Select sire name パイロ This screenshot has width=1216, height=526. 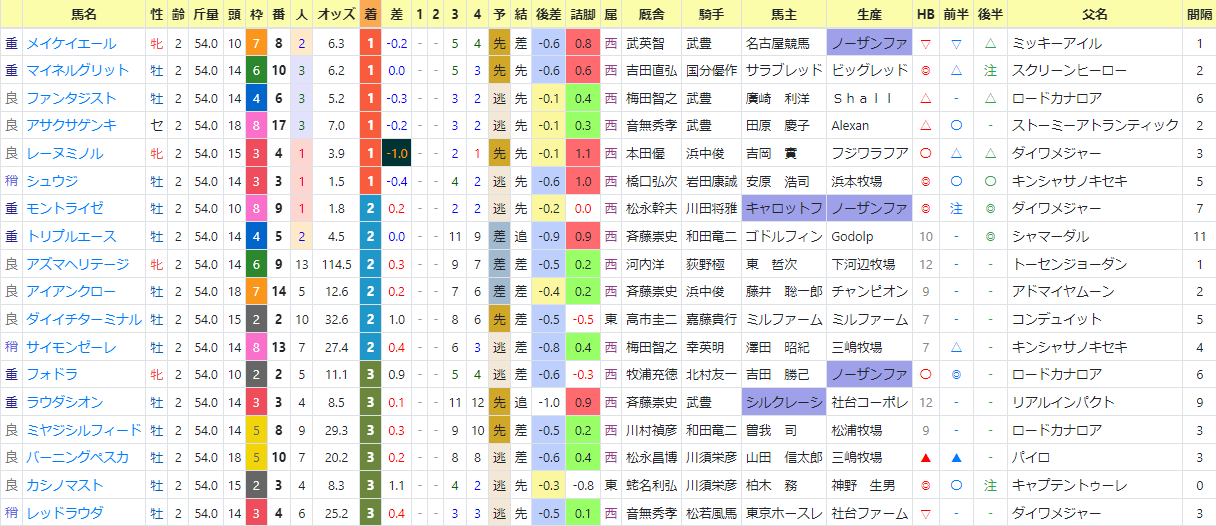(x=1031, y=456)
